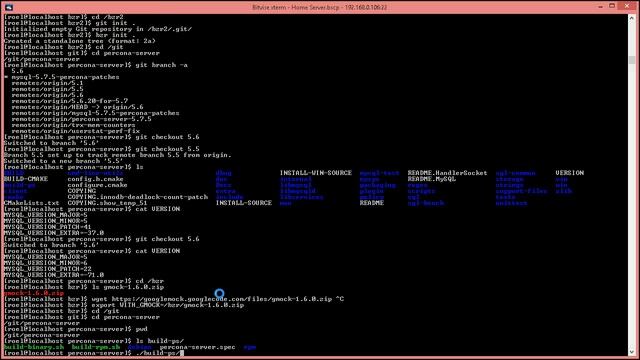The height and width of the screenshot is (360, 640).
Task: Click 'remotes/origin/userstat-perf-fix' line
Action: [76, 131]
